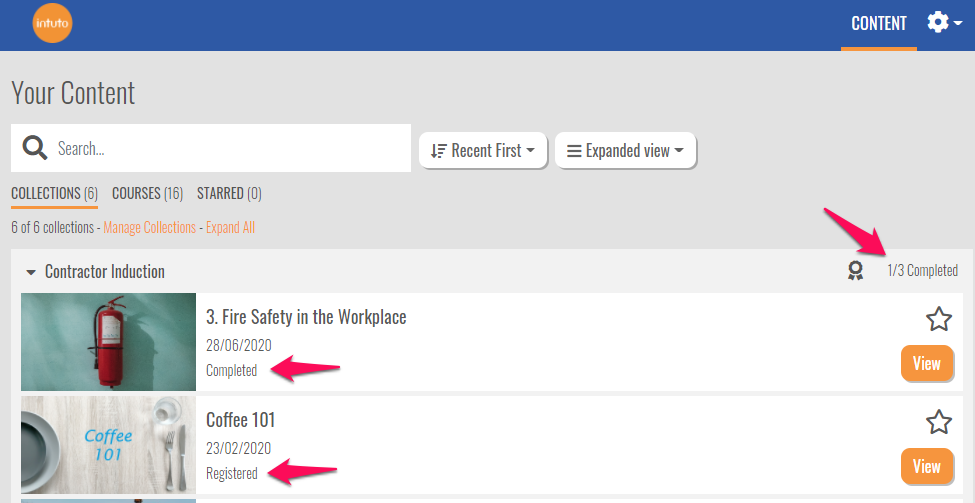Click the Coffee 101 course thumbnail
This screenshot has width=975, height=503.
point(108,444)
